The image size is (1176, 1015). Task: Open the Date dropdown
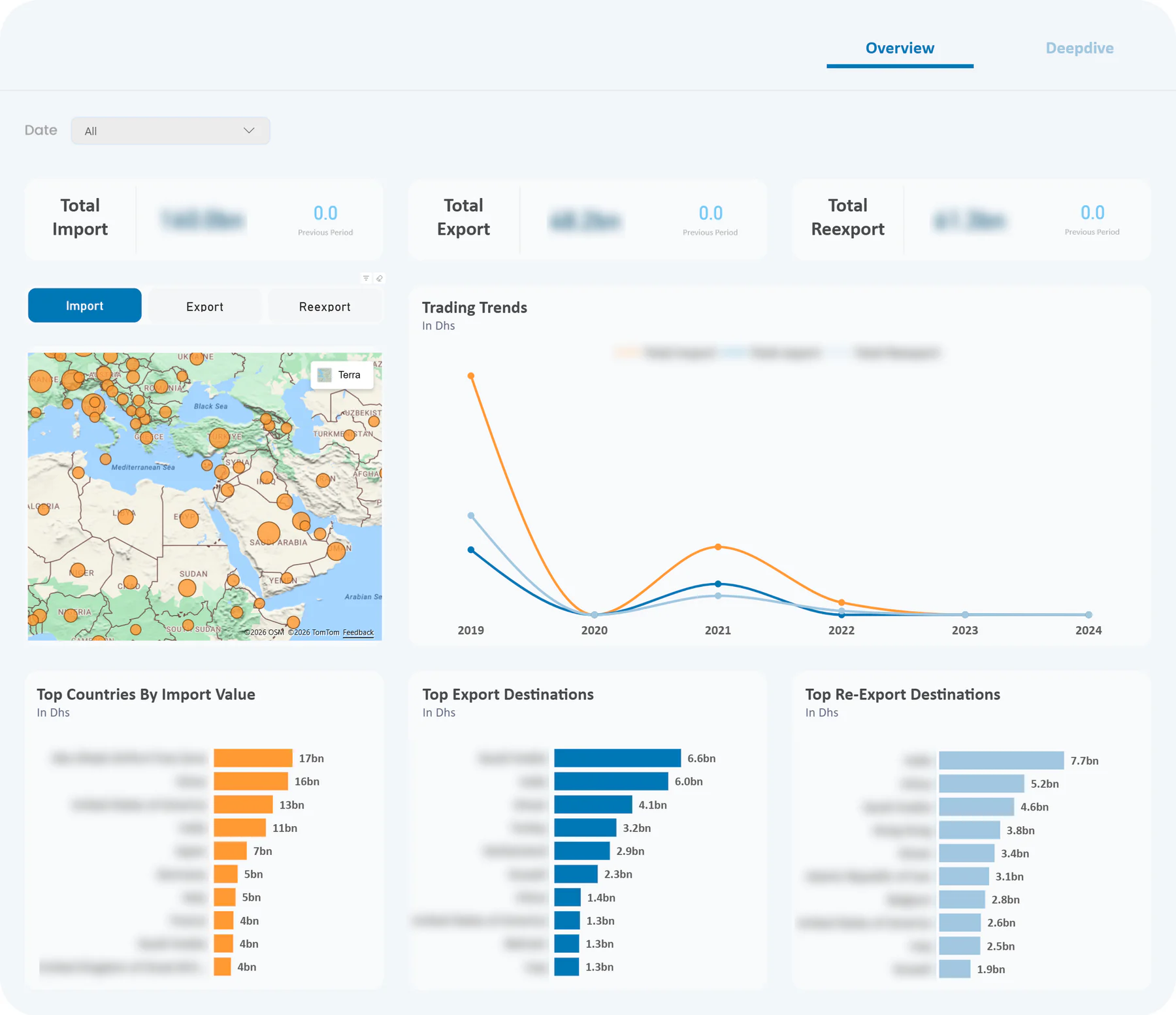(x=171, y=131)
